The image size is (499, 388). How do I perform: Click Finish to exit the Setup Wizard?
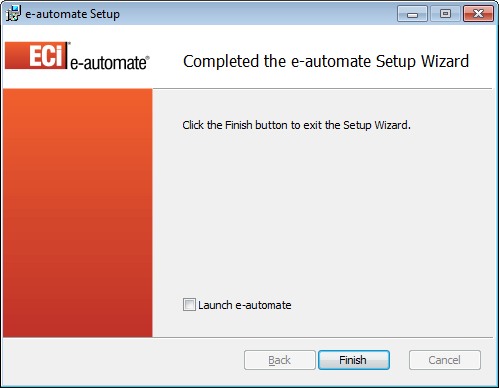tap(354, 360)
